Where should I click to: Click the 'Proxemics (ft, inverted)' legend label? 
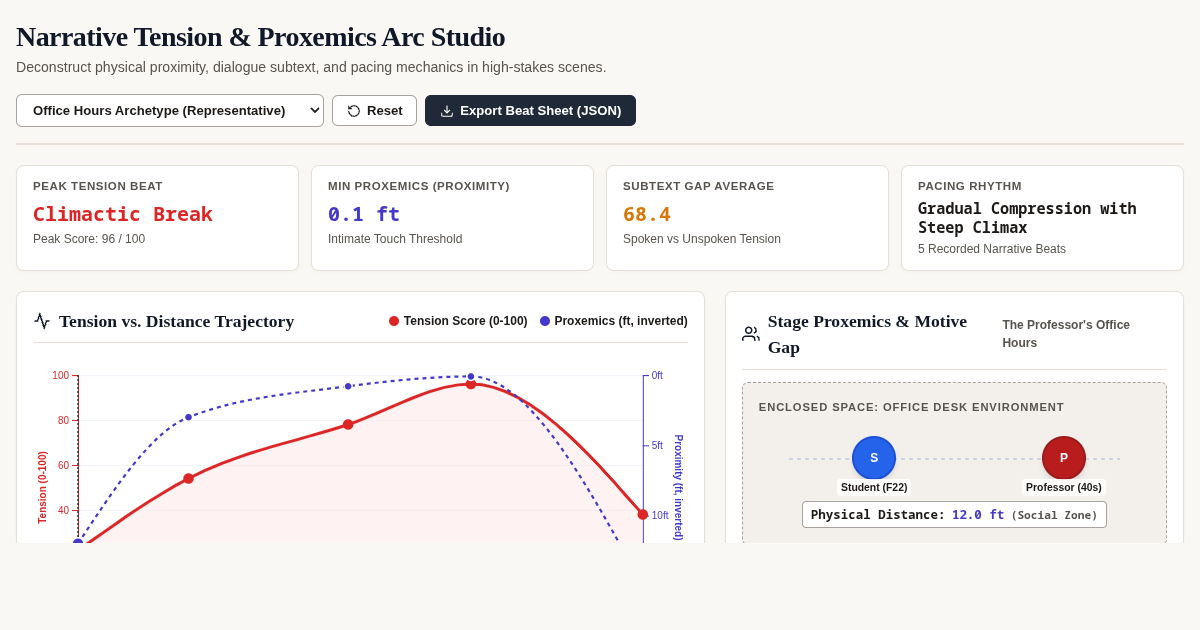coord(621,321)
